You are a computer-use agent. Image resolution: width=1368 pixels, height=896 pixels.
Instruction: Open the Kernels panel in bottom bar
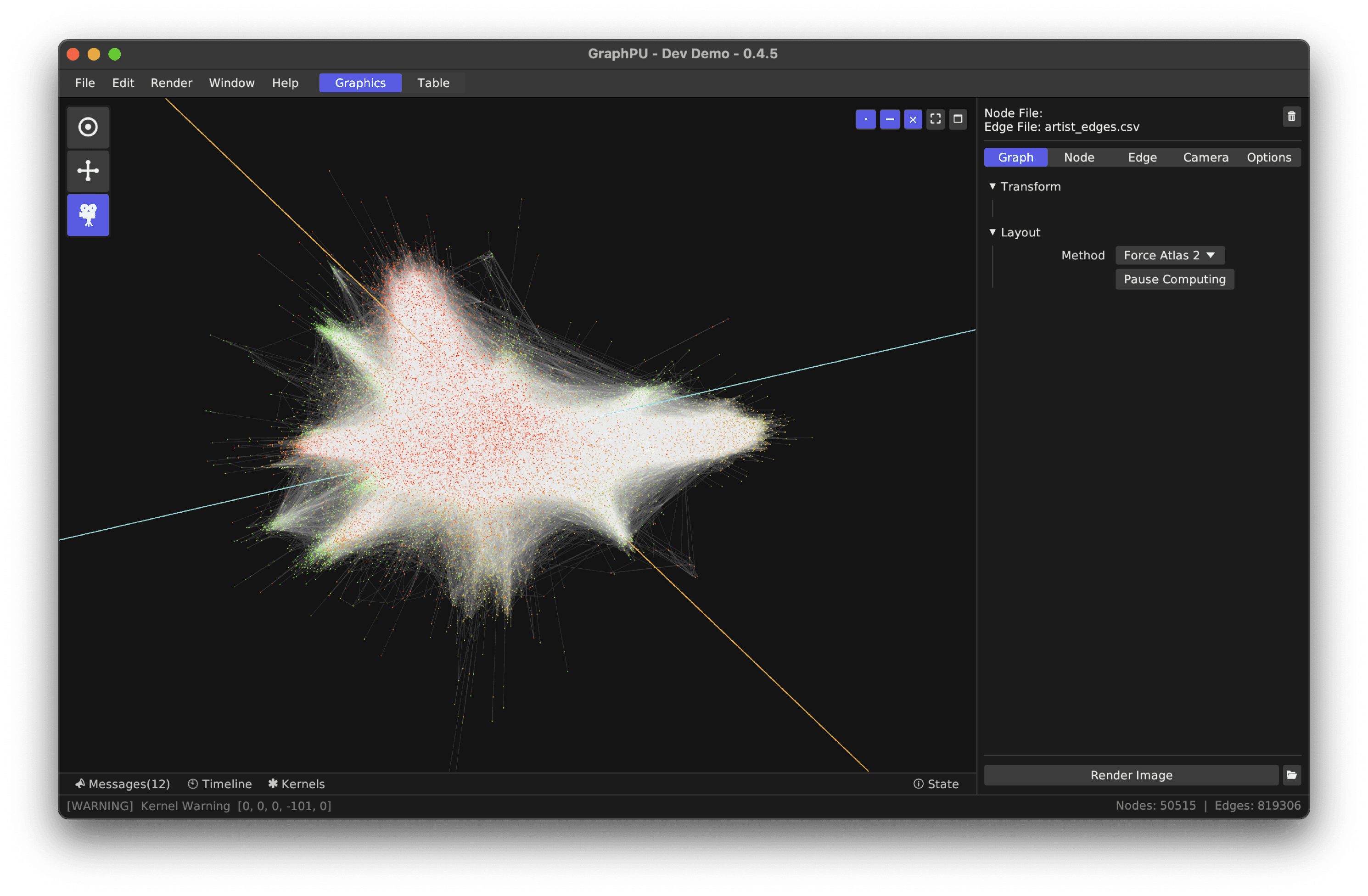click(x=297, y=784)
